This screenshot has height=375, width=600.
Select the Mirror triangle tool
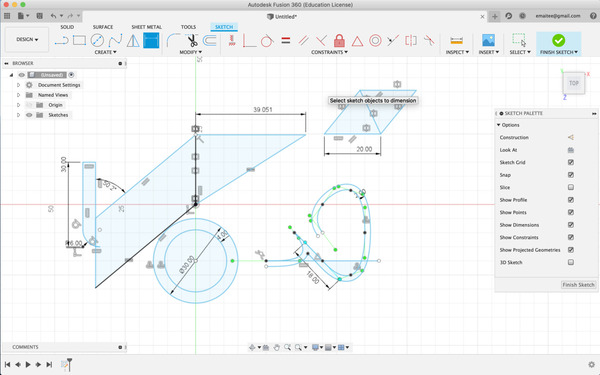click(x=133, y=40)
